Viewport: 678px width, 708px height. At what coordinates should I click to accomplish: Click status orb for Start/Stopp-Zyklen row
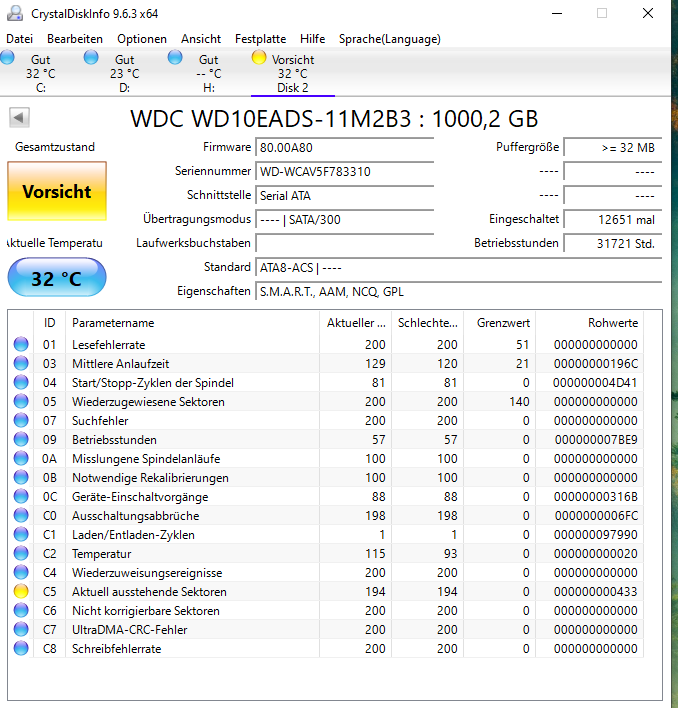[21, 382]
